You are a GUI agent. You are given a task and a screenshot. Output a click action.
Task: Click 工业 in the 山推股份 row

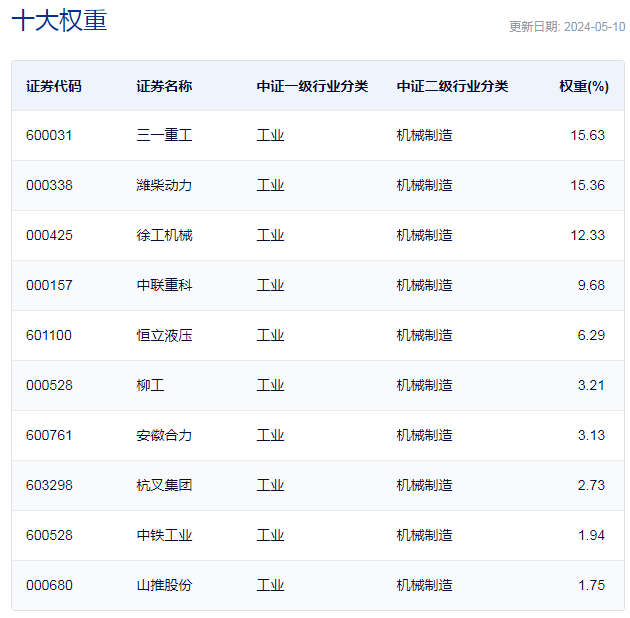point(270,585)
